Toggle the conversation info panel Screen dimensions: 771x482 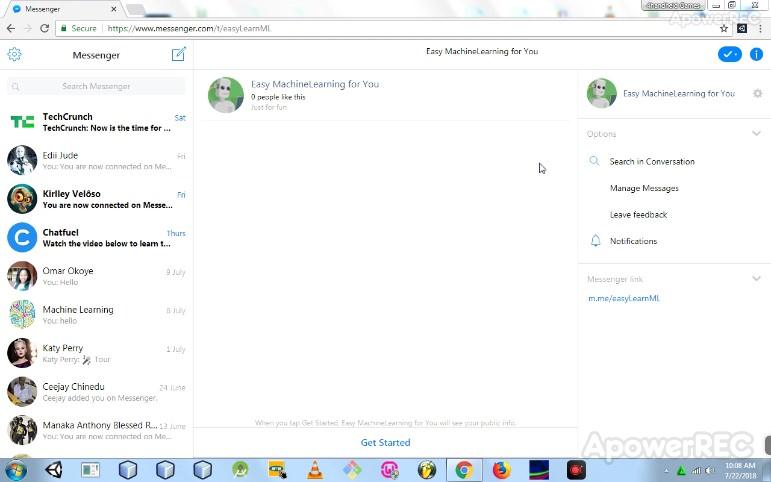click(x=756, y=54)
